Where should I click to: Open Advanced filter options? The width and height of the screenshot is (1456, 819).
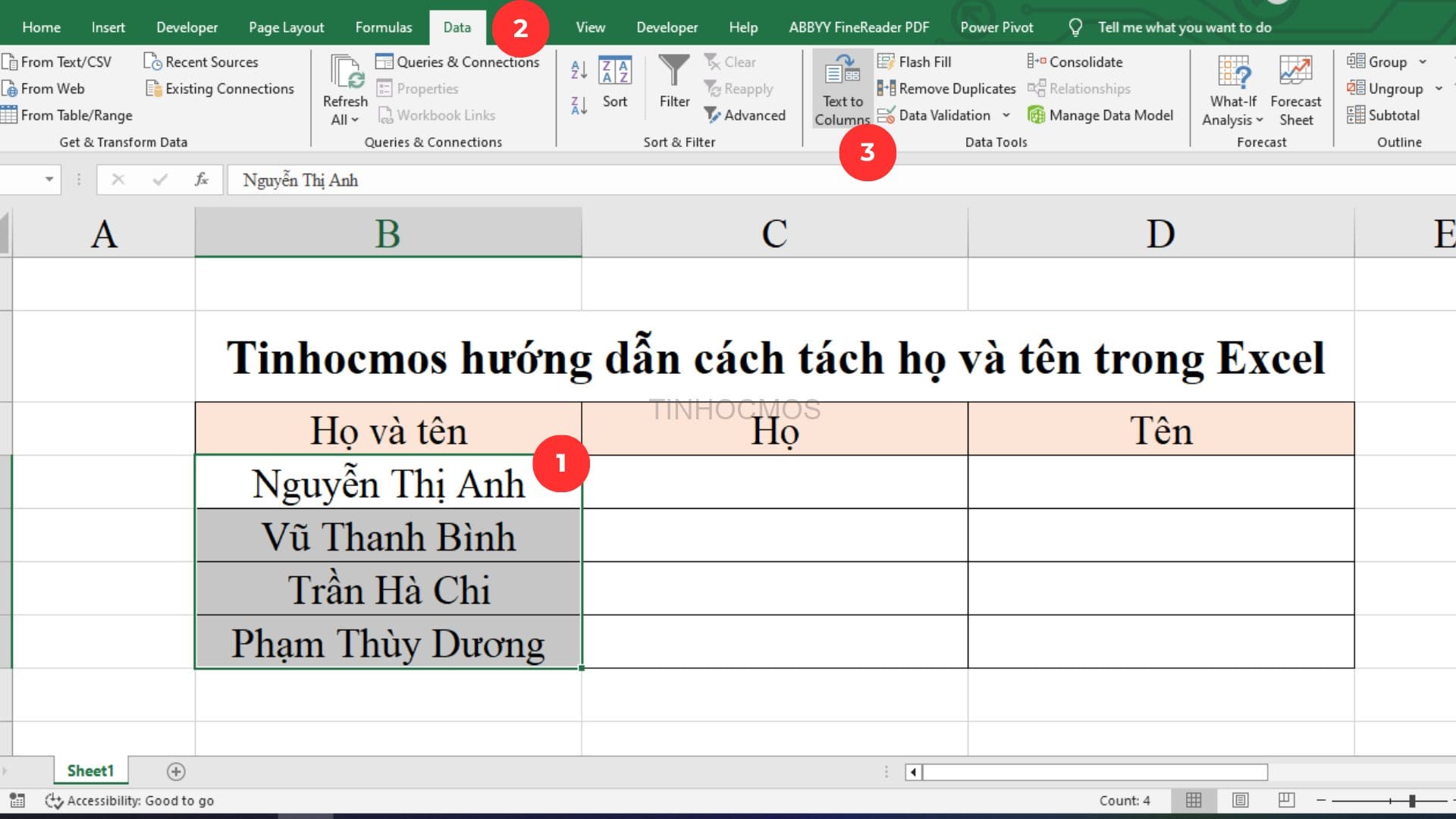point(745,115)
